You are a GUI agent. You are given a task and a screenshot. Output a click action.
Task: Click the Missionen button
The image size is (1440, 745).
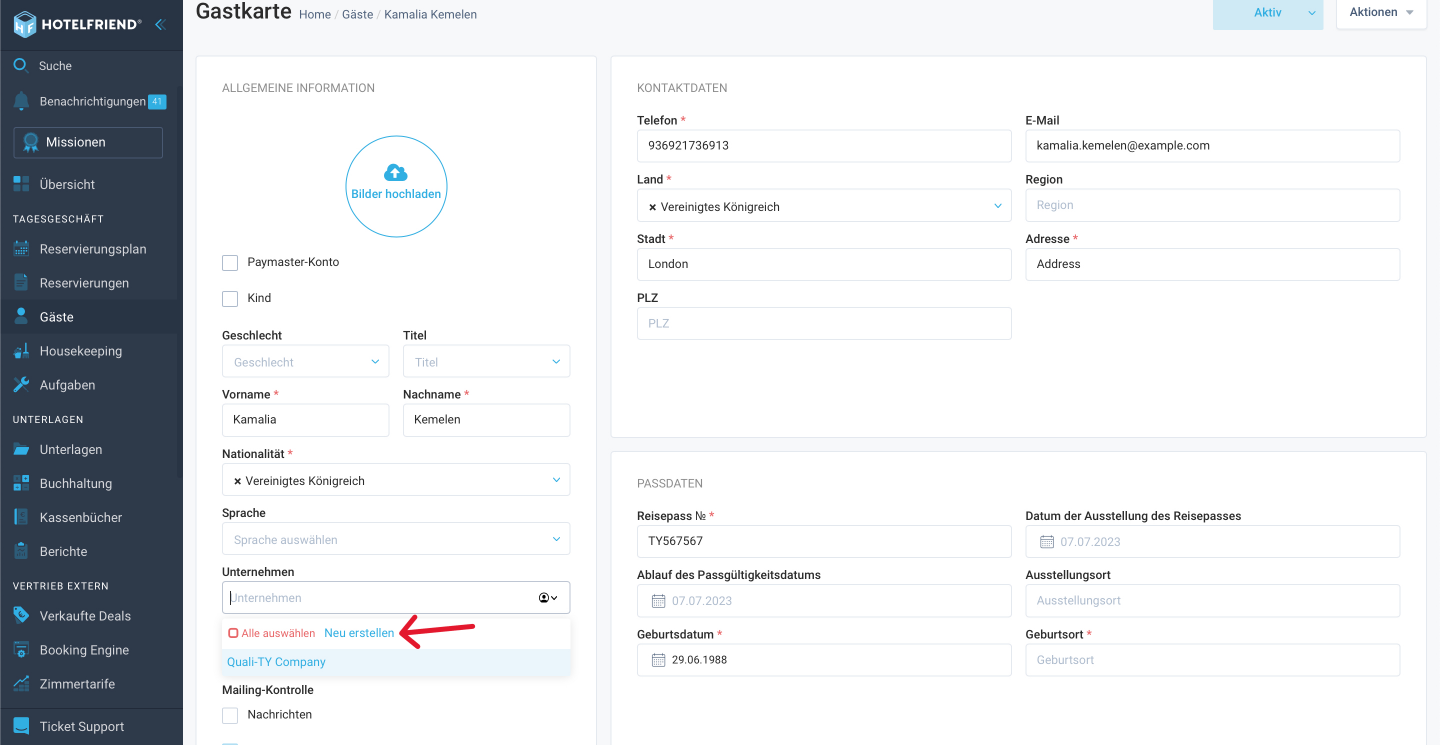(x=88, y=142)
